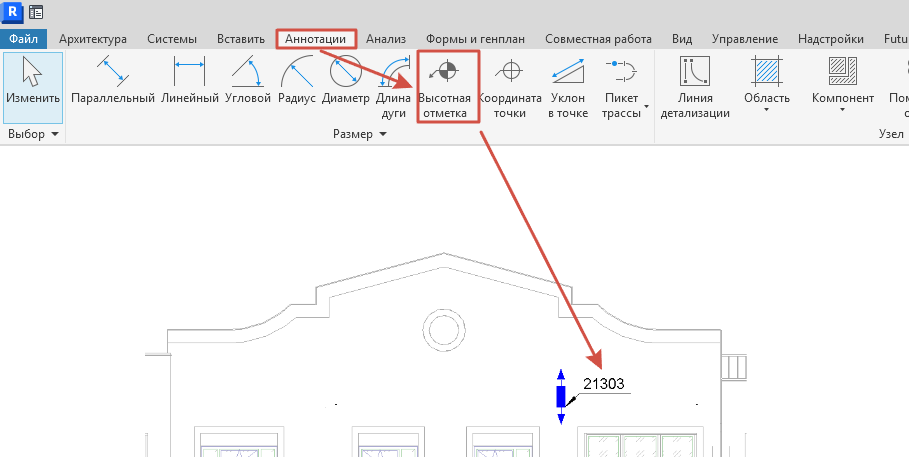Open the Файл menu

click(x=24, y=39)
